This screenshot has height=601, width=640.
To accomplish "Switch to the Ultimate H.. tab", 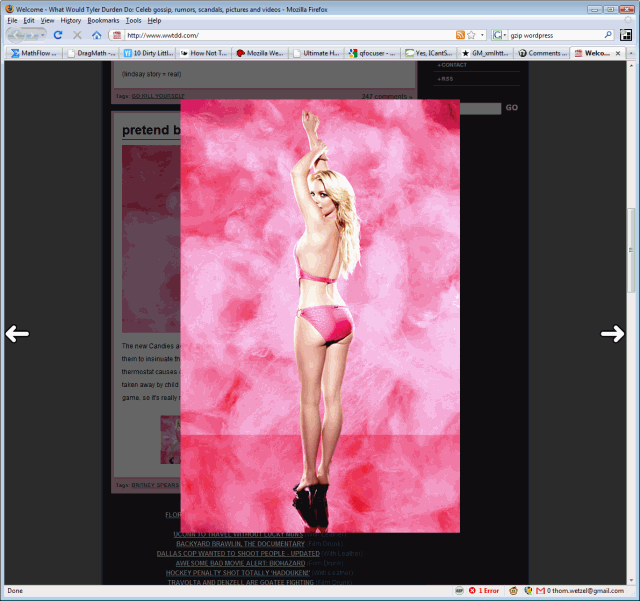I will pos(316,53).
